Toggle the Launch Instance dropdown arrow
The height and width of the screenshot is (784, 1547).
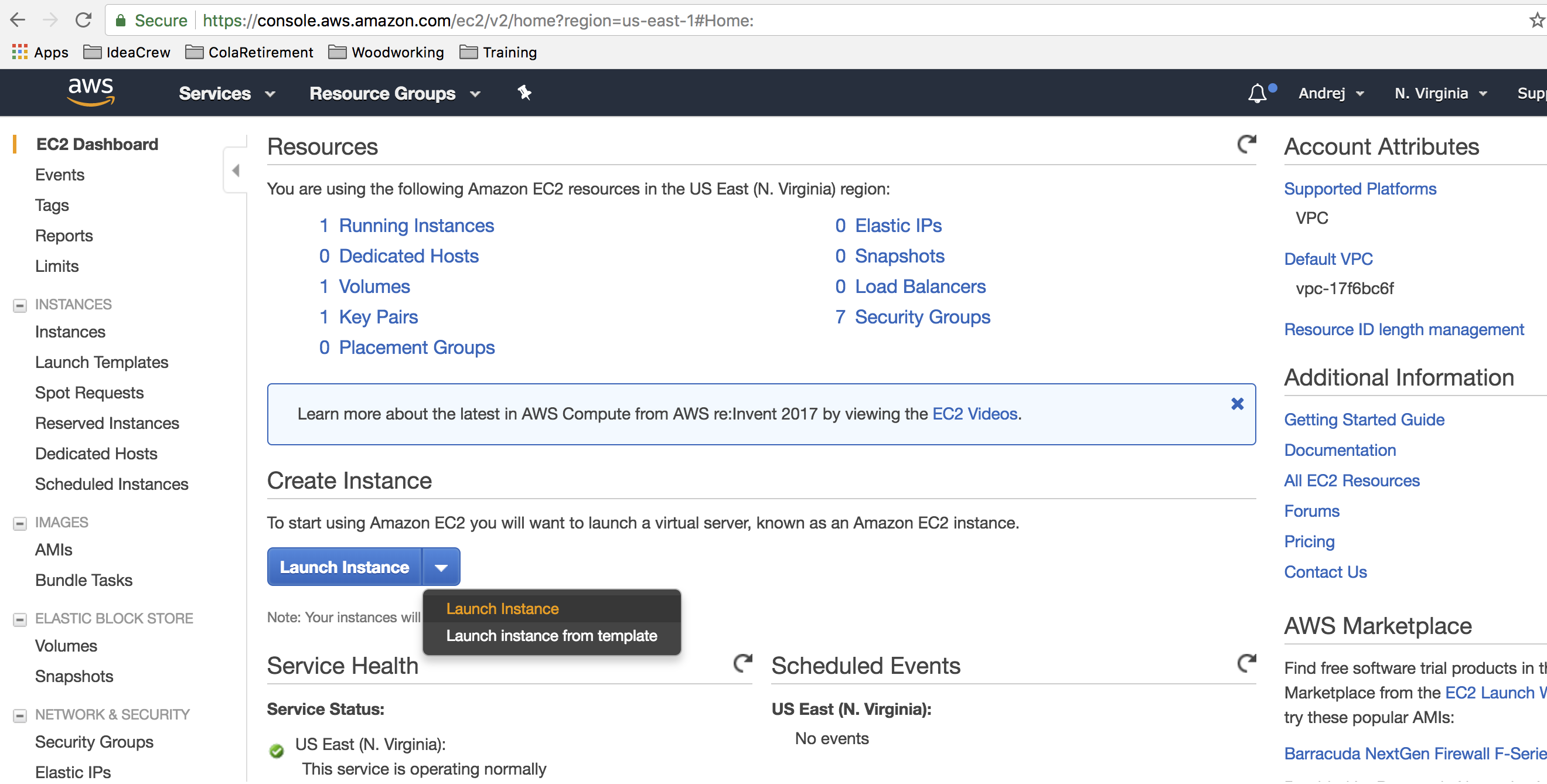(x=441, y=568)
